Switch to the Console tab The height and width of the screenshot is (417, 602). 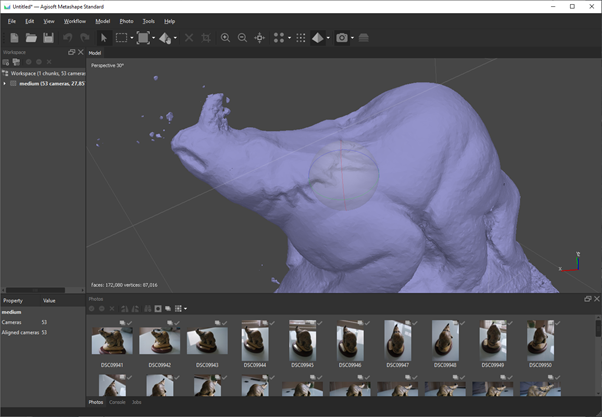(x=117, y=402)
